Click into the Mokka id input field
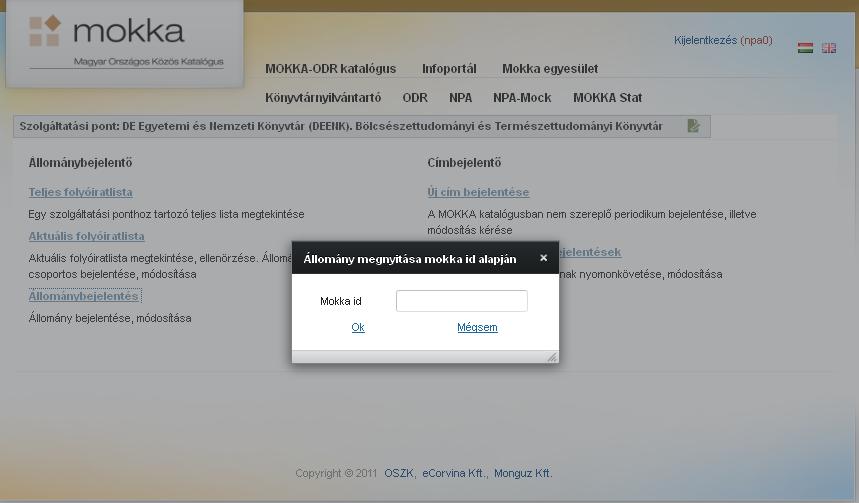This screenshot has width=859, height=503. coord(461,301)
